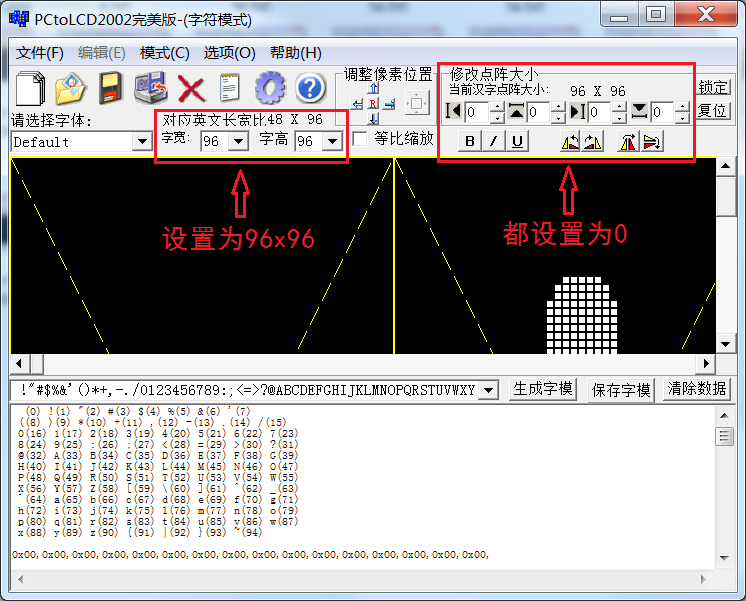746x601 pixels.
Task: Toggle italic with the I button
Action: tap(494, 141)
